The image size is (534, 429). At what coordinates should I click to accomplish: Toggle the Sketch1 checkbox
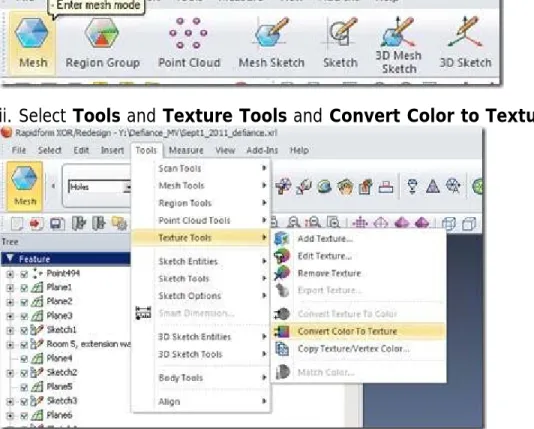[23, 330]
